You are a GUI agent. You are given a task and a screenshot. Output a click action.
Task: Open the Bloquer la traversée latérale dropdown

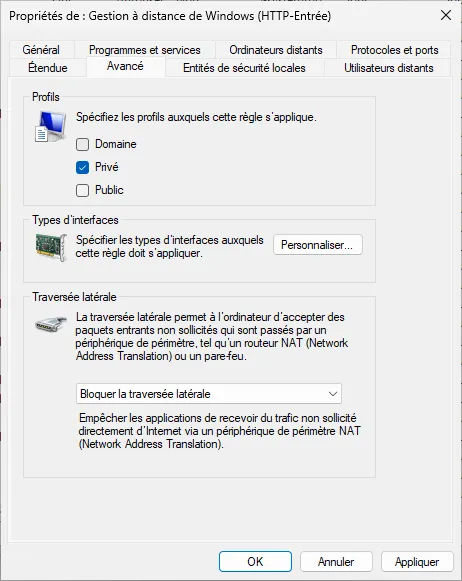click(209, 394)
